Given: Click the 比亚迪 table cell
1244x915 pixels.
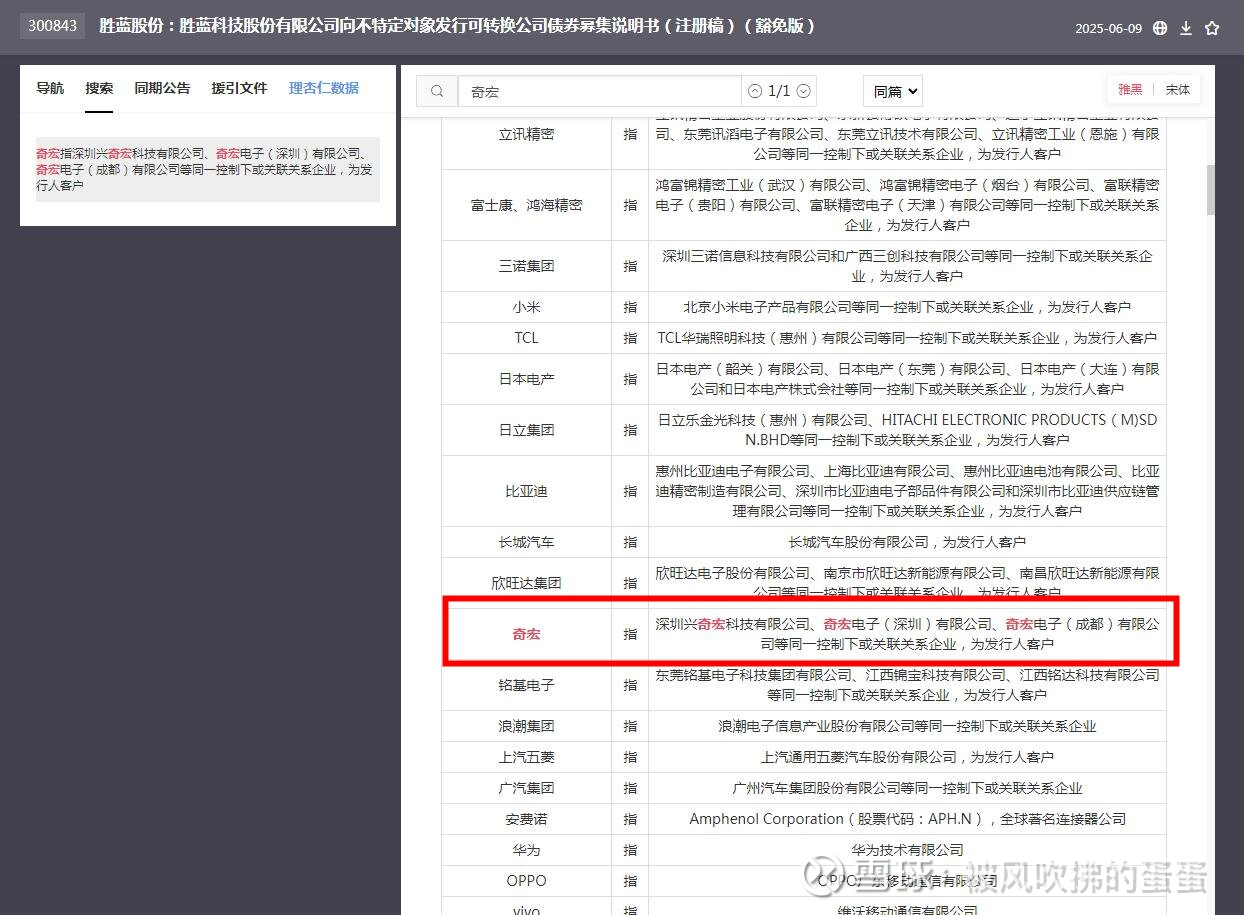Looking at the screenshot, I should [526, 491].
